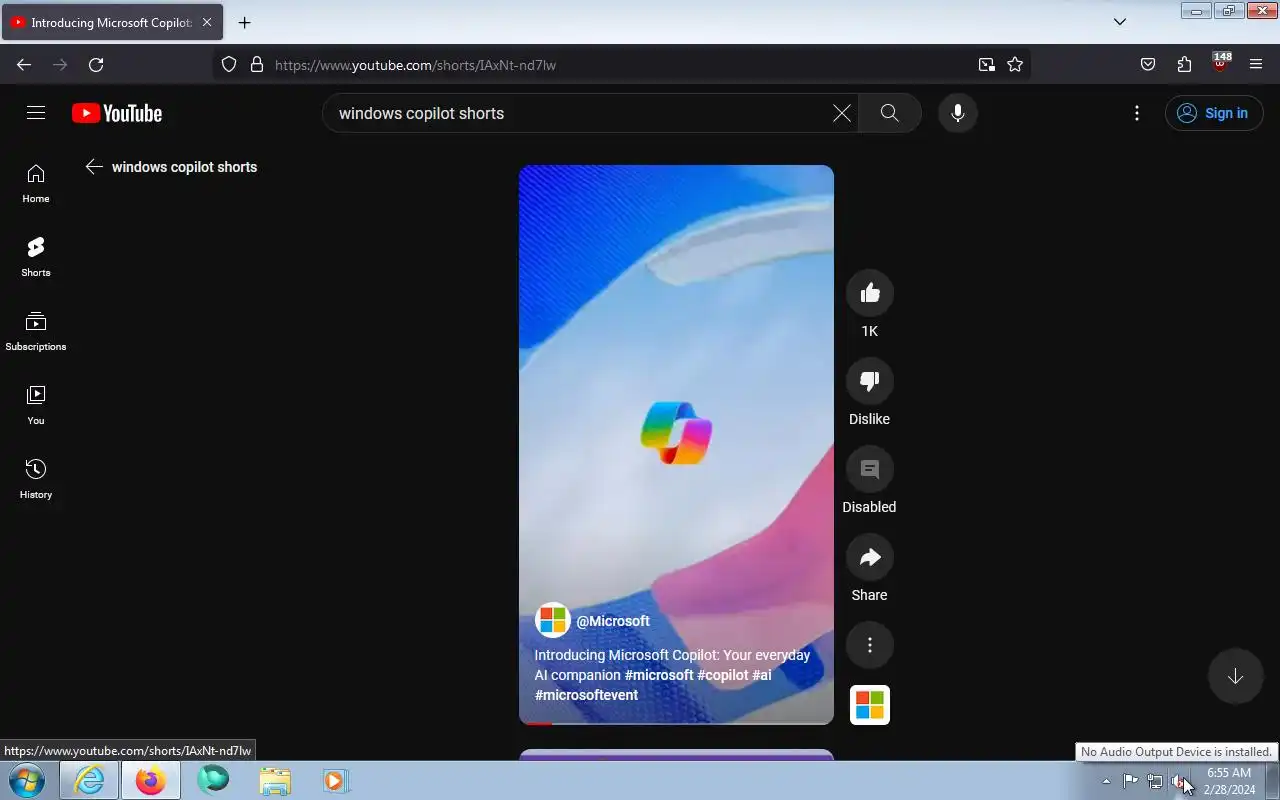
Task: Click the volume speaker tray icon
Action: [x=1180, y=781]
